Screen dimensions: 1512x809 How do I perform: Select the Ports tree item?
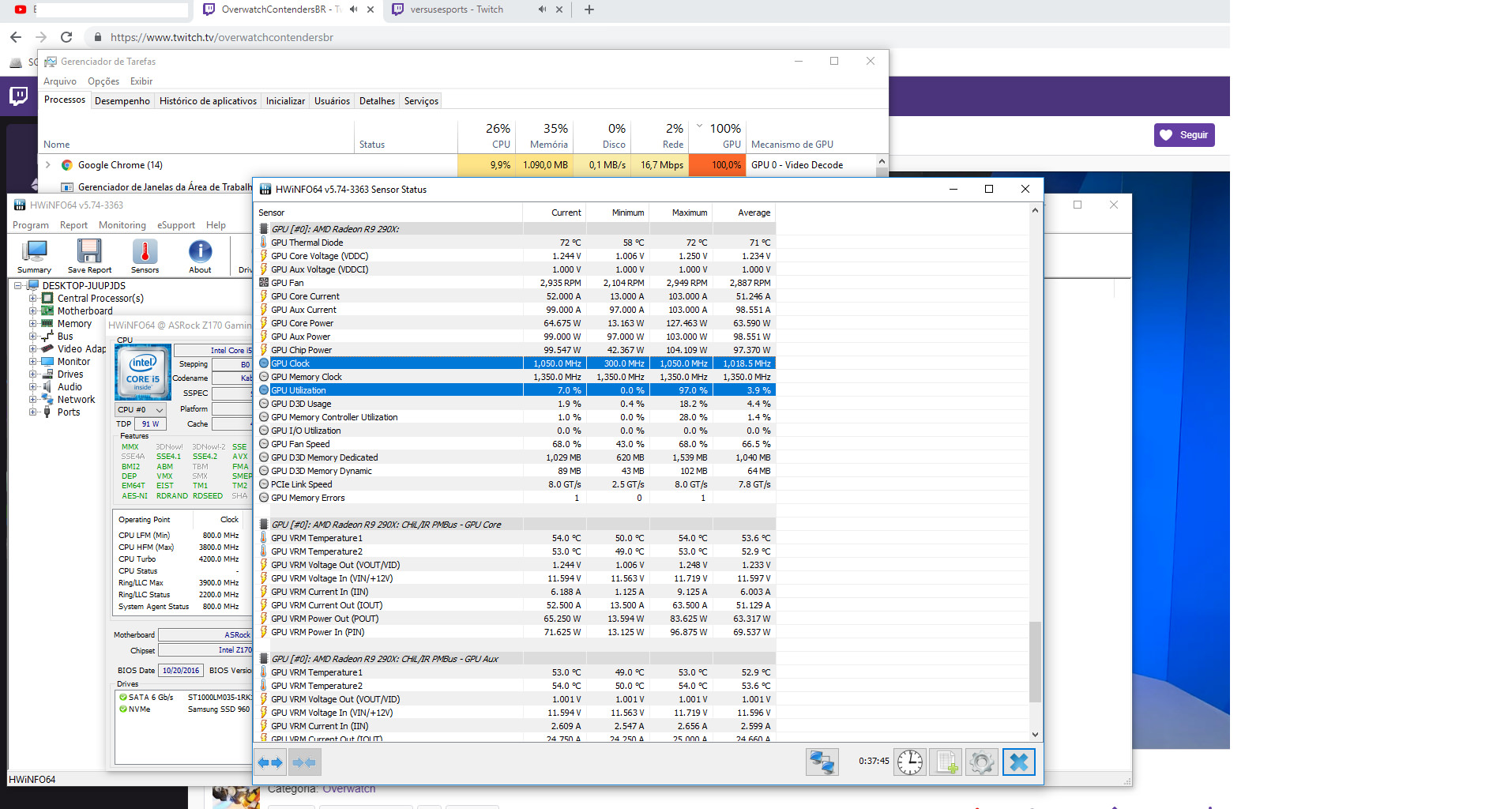[x=69, y=412]
